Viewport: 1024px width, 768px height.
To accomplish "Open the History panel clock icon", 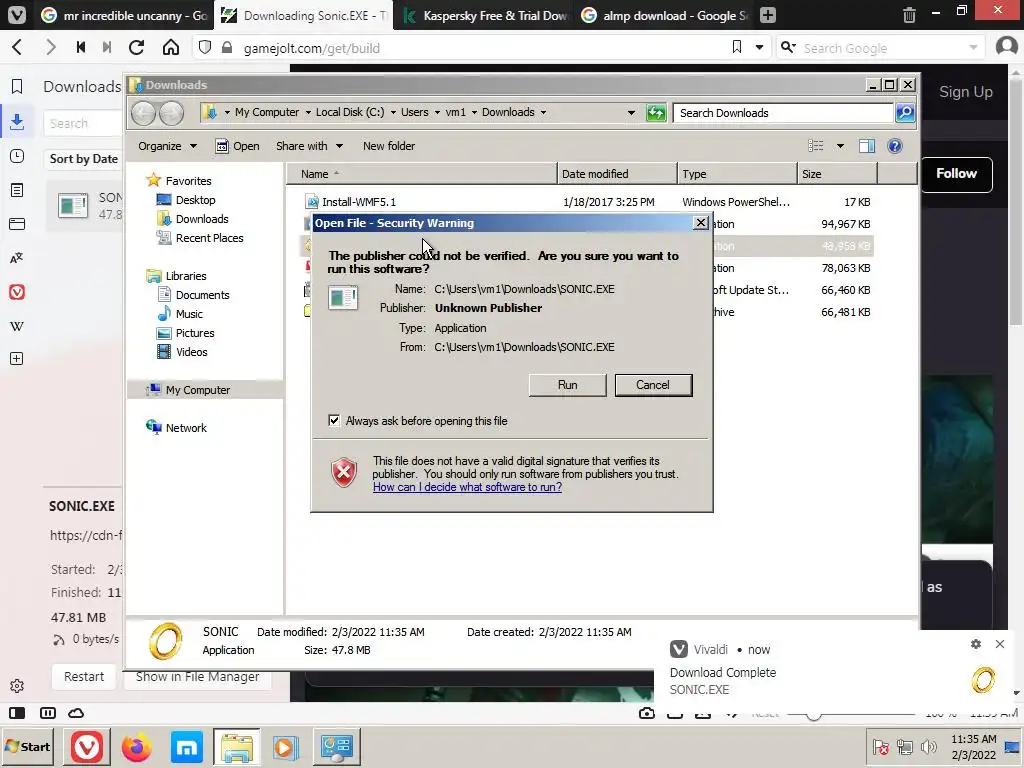I will (17, 156).
